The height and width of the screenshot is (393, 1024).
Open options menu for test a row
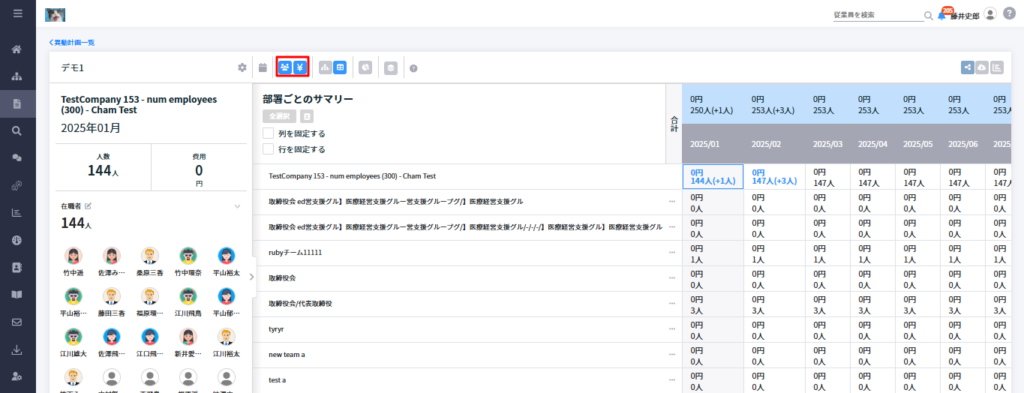672,380
